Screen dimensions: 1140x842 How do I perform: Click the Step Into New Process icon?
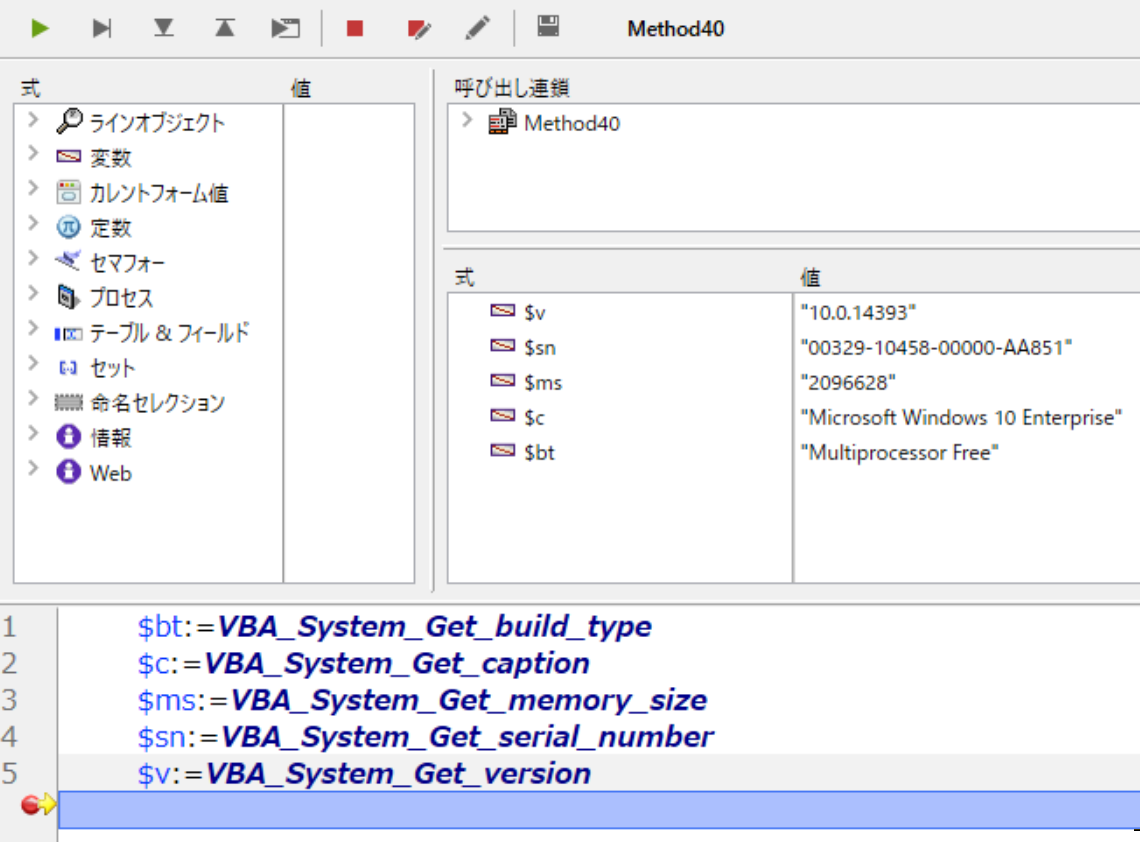pyautogui.click(x=285, y=27)
